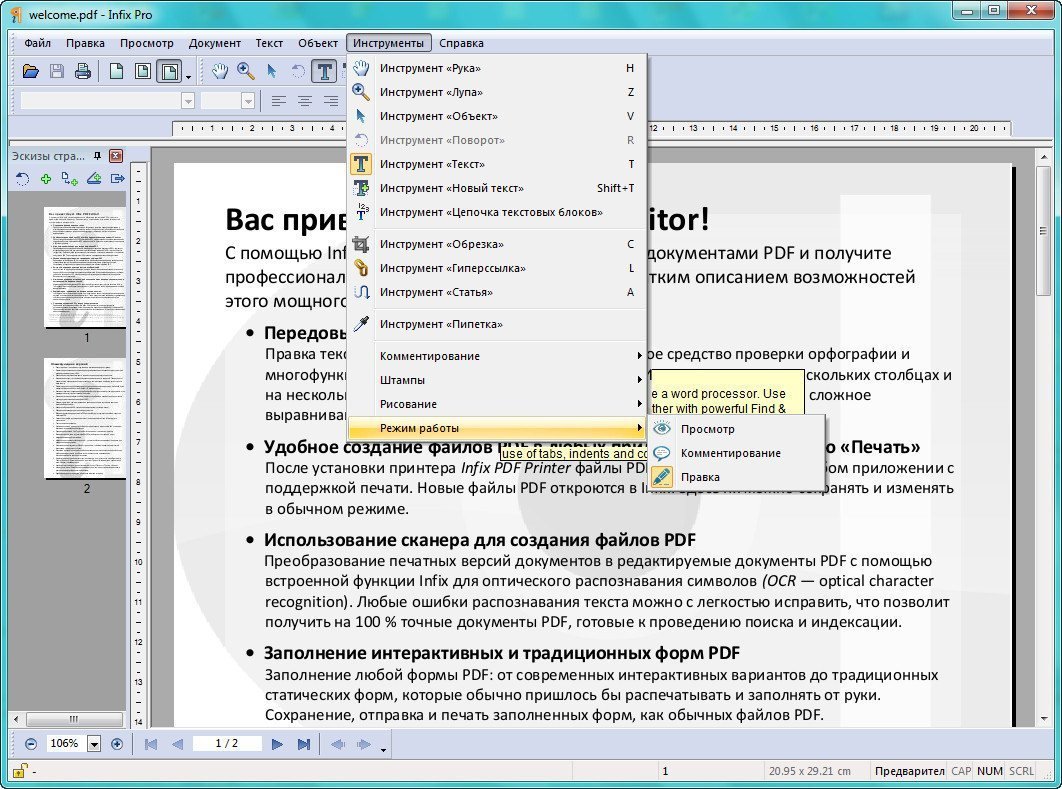Choose Инструмент «Новый текст» menu entry

(497, 188)
